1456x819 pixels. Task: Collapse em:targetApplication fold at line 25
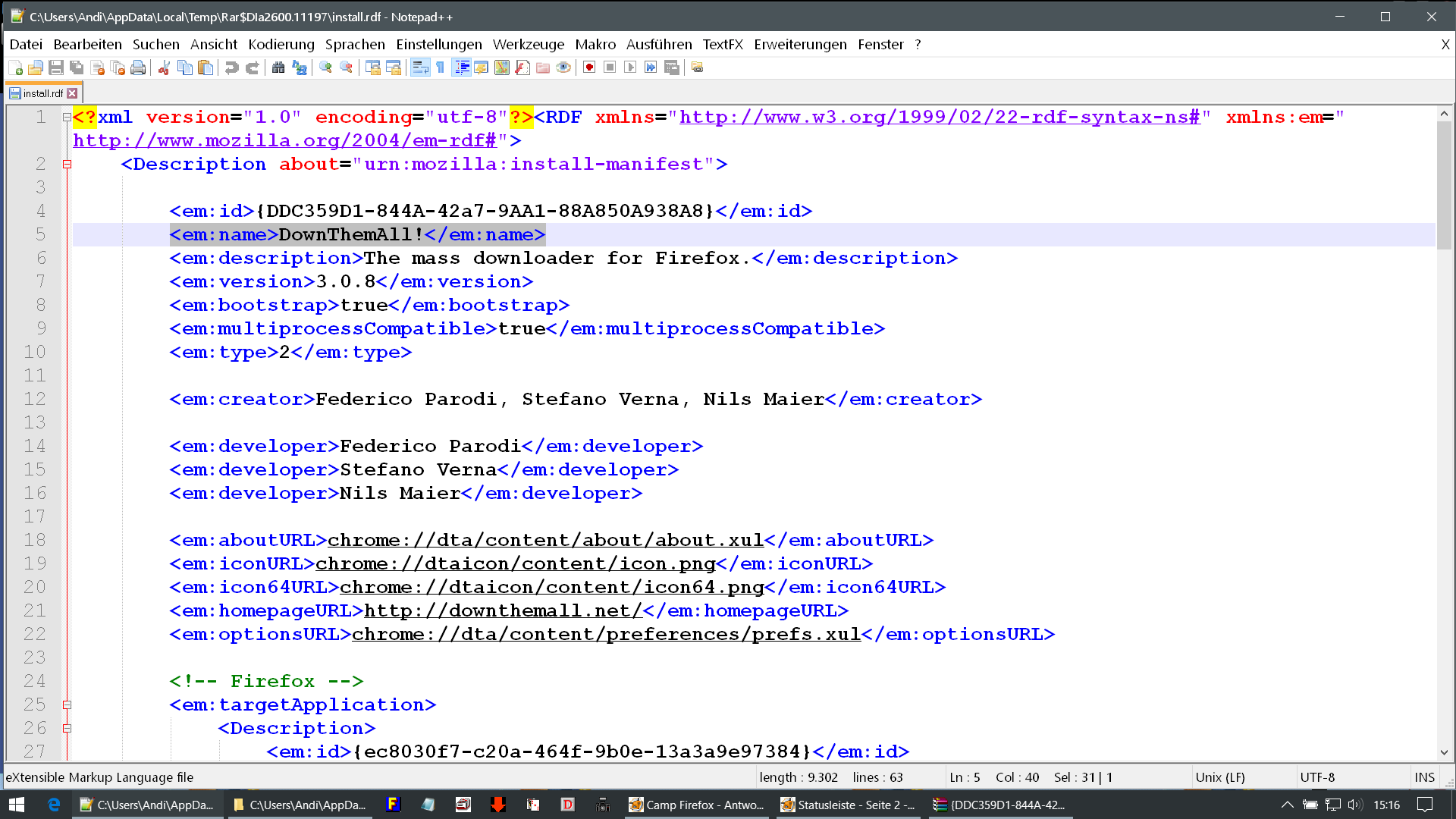pyautogui.click(x=67, y=704)
